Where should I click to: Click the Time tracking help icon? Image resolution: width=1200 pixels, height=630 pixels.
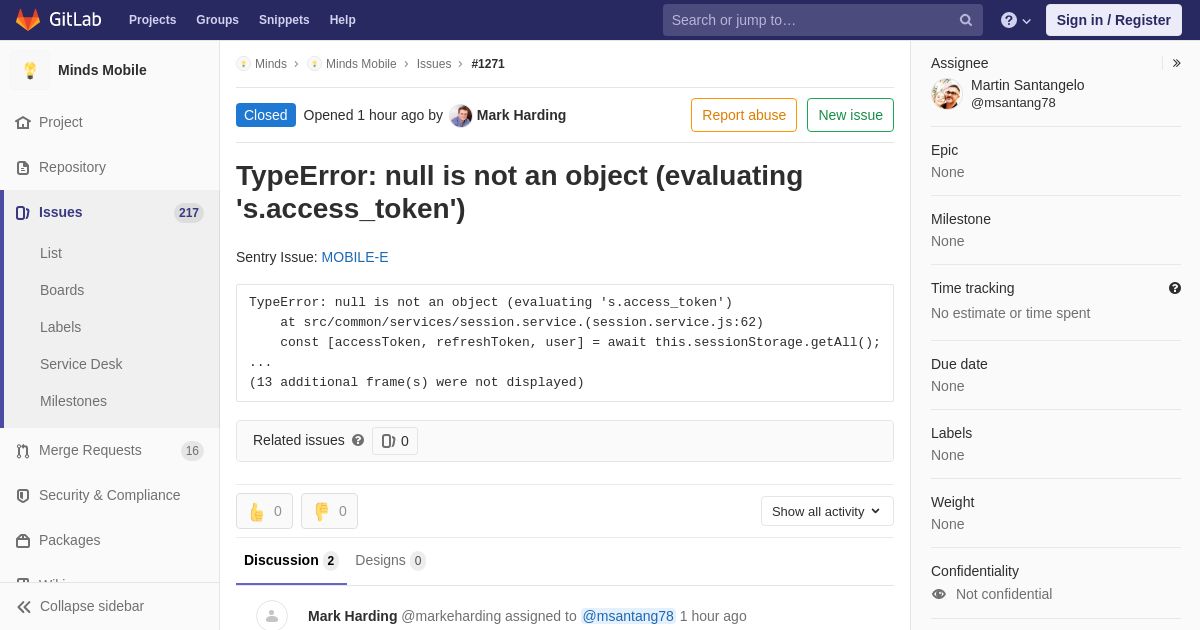point(1175,288)
